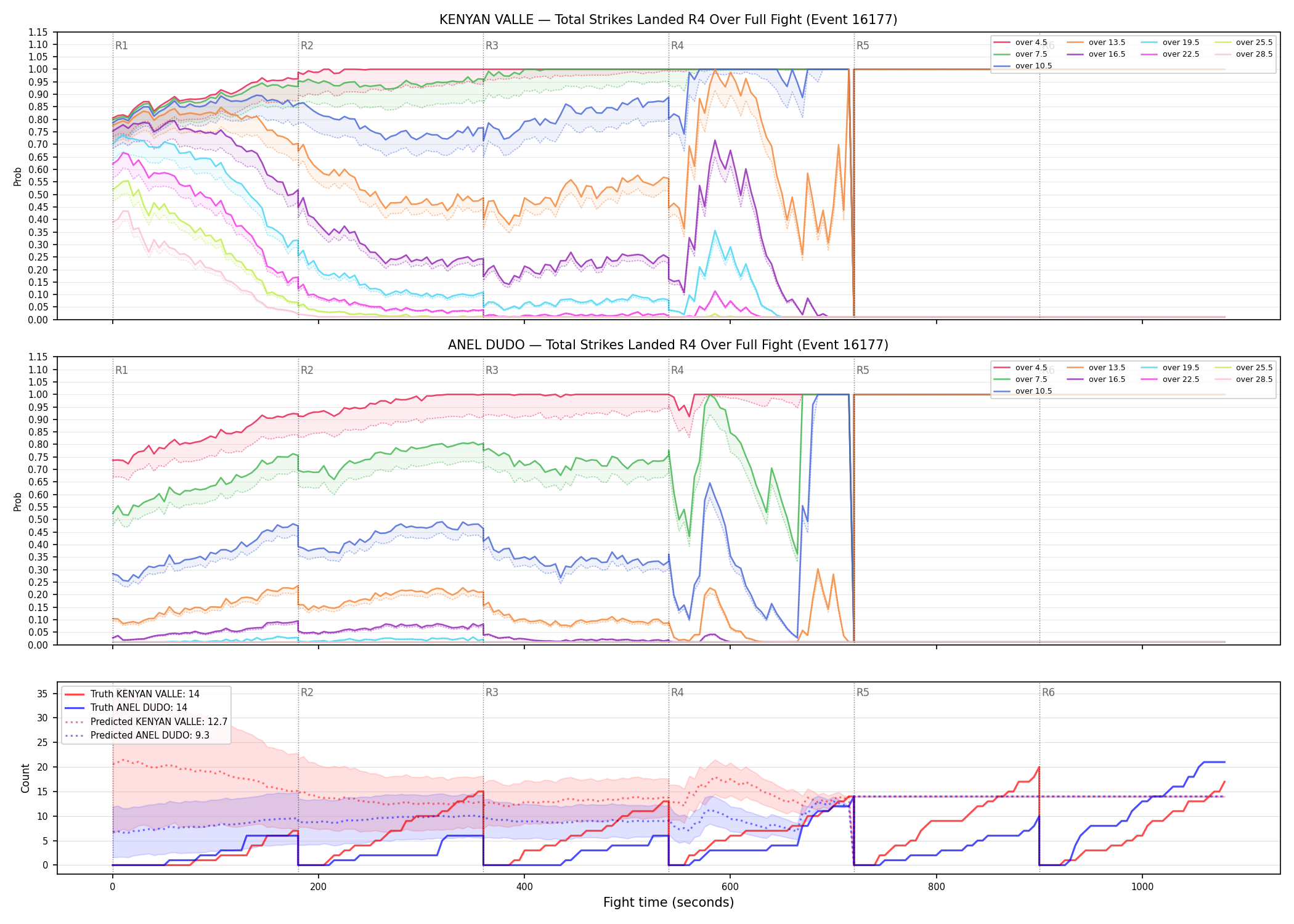1294x924 pixels.
Task: Click the KENYAN VALLE chart title
Action: [668, 20]
